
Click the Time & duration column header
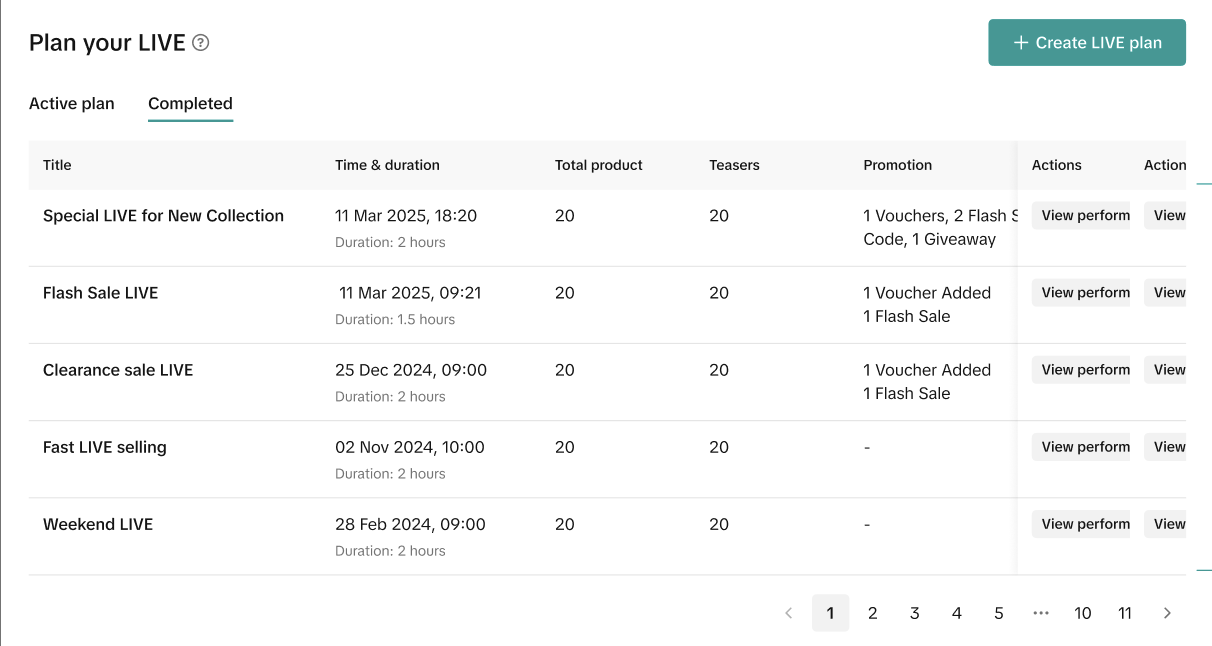click(x=387, y=165)
